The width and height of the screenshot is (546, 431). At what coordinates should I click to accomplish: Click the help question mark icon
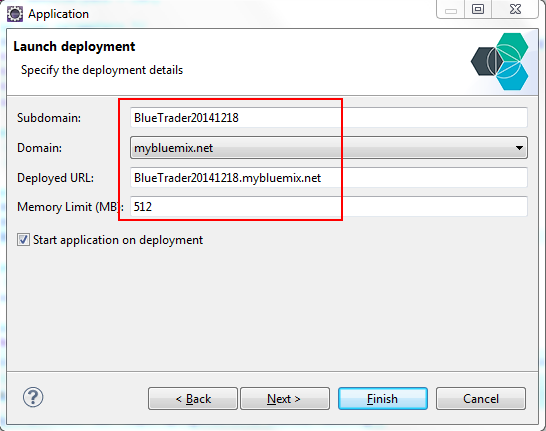[33, 397]
